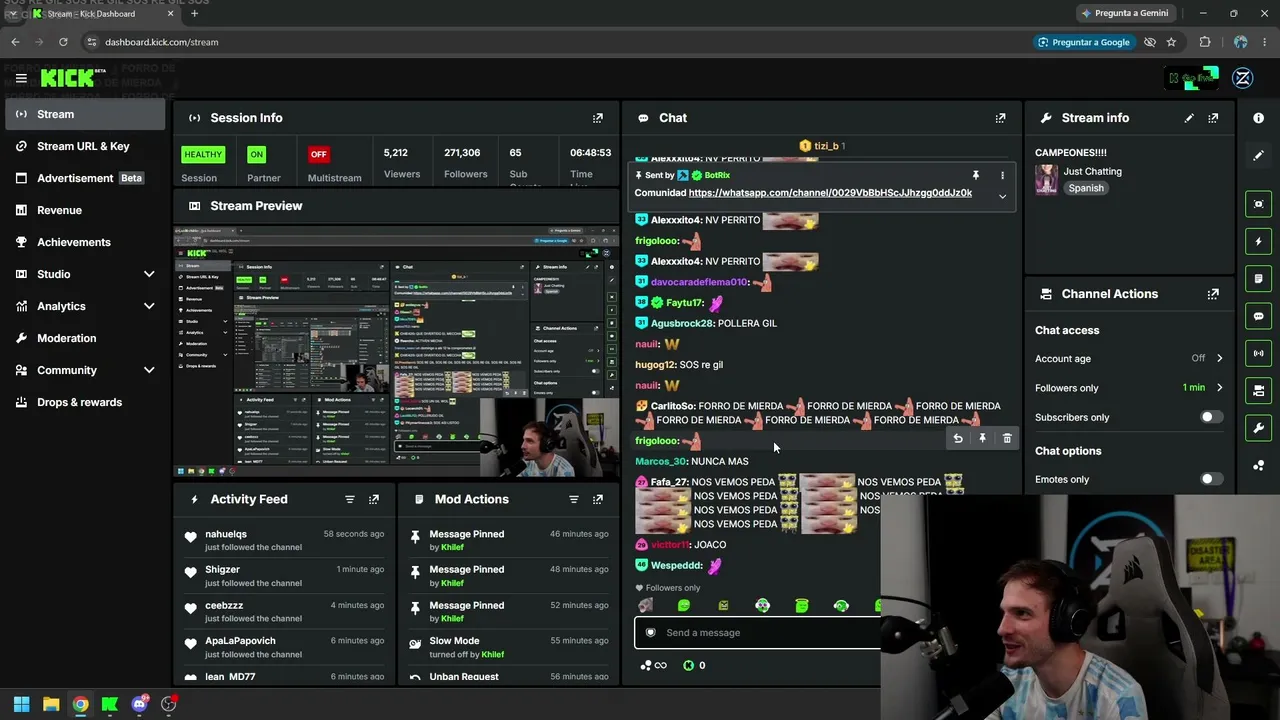Screen dimensions: 1280x720
Task: Expand the Analytics sidebar section
Action: point(149,306)
